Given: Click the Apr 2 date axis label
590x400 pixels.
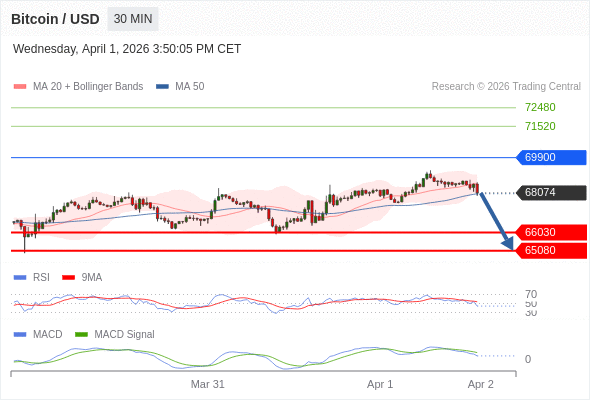Looking at the screenshot, I should [x=481, y=385].
